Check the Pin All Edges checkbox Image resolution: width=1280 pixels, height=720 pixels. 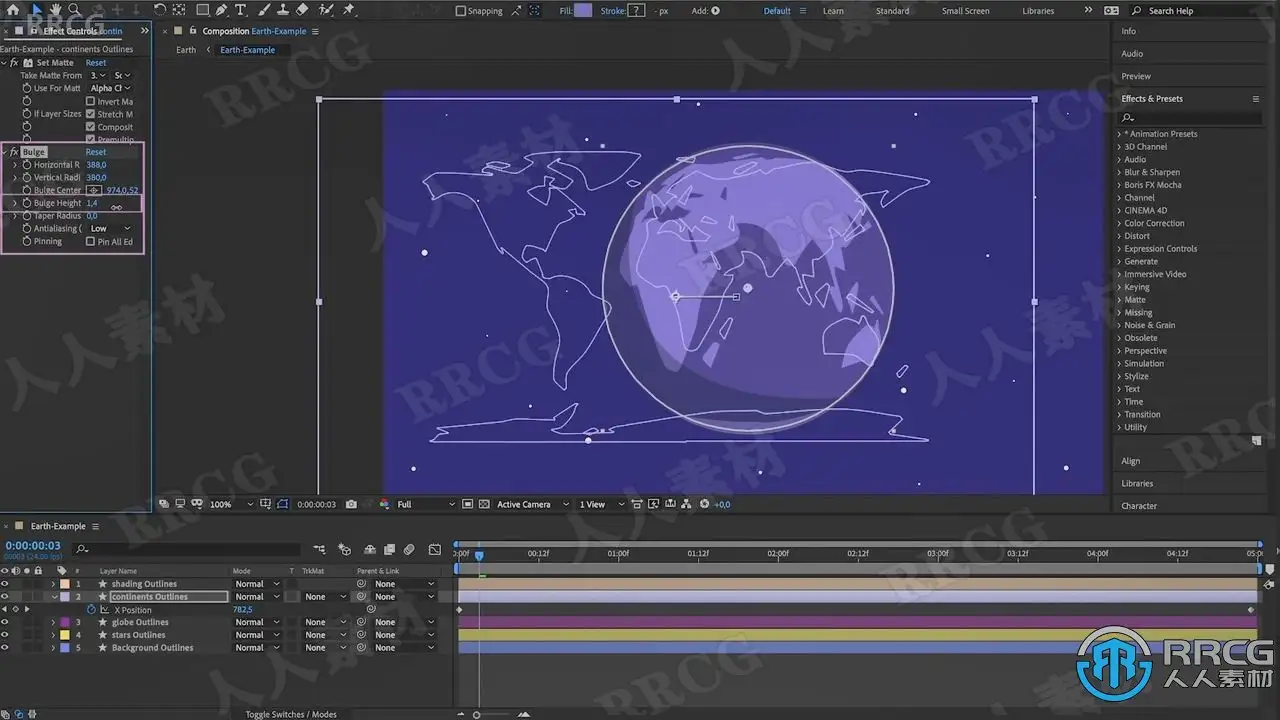[91, 241]
